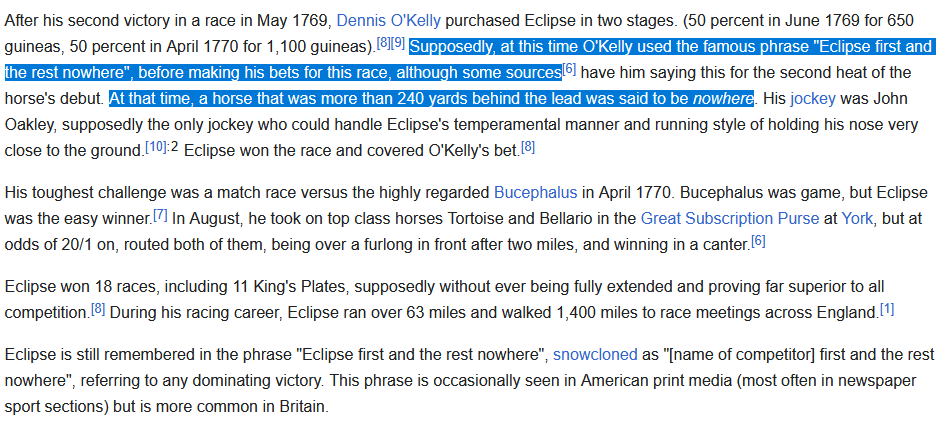This screenshot has height=429, width=940.
Task: Follow the Bucephalus link
Action: pyautogui.click(x=535, y=193)
